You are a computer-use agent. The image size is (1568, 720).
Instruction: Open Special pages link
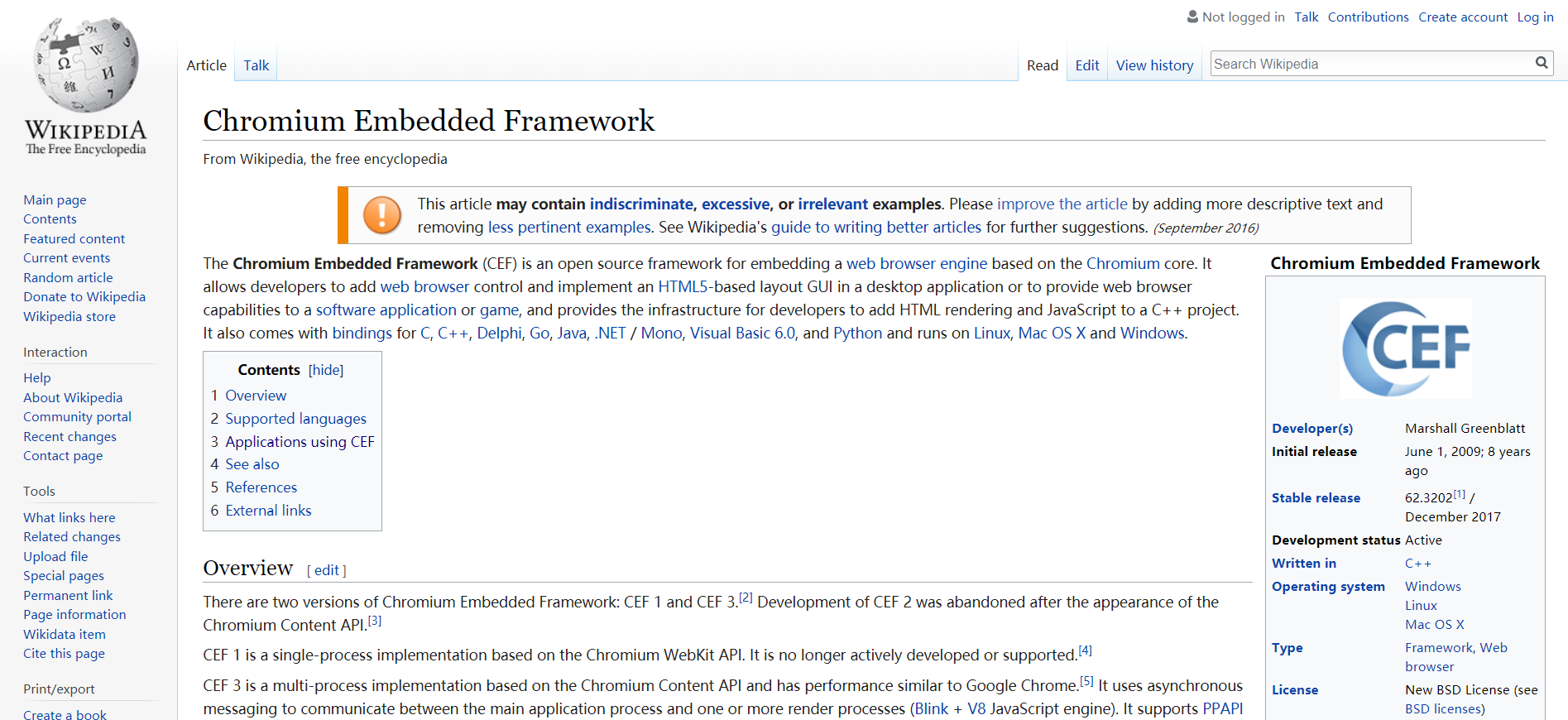click(64, 575)
